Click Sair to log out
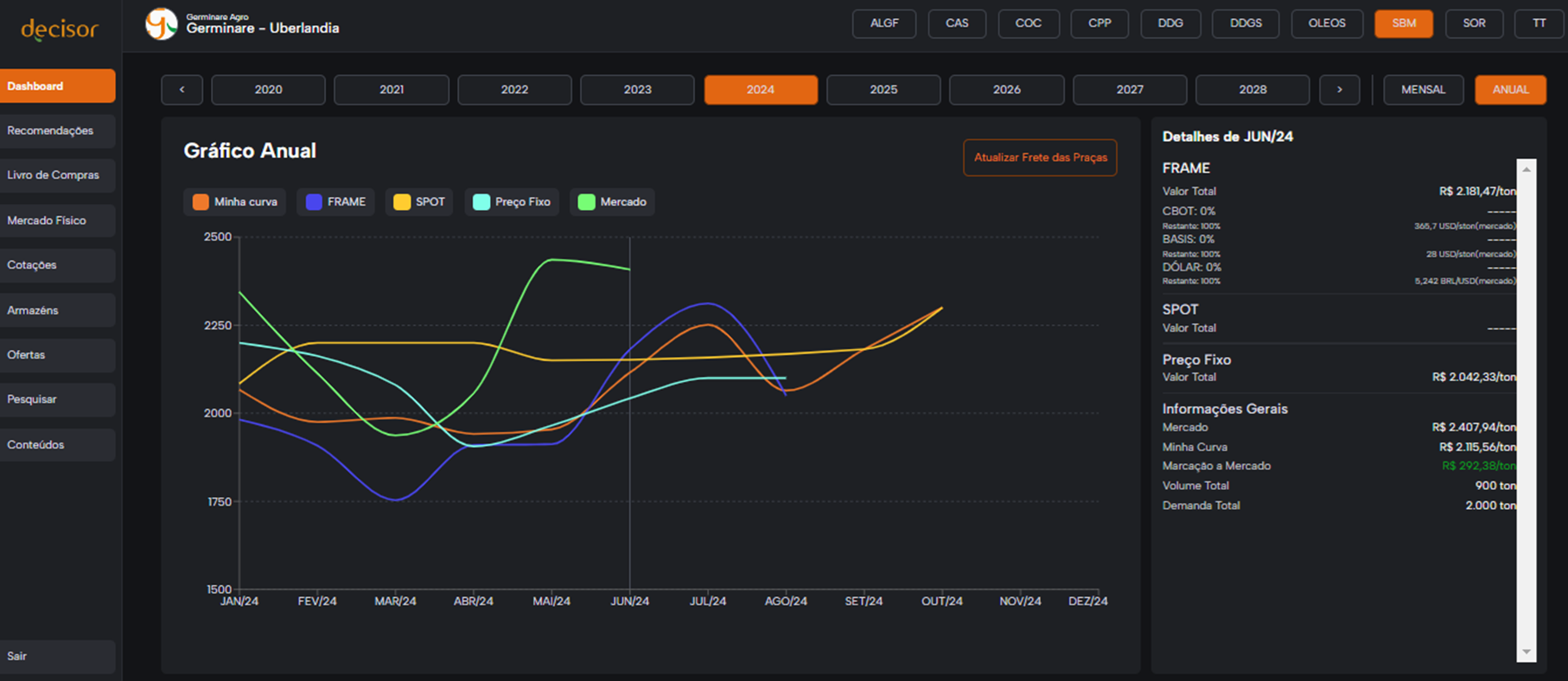Image resolution: width=1568 pixels, height=681 pixels. point(57,657)
